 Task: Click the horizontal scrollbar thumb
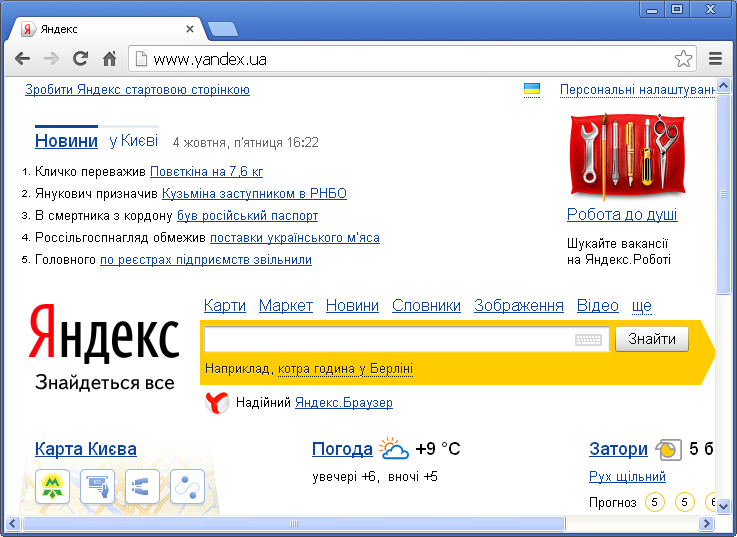click(x=294, y=523)
